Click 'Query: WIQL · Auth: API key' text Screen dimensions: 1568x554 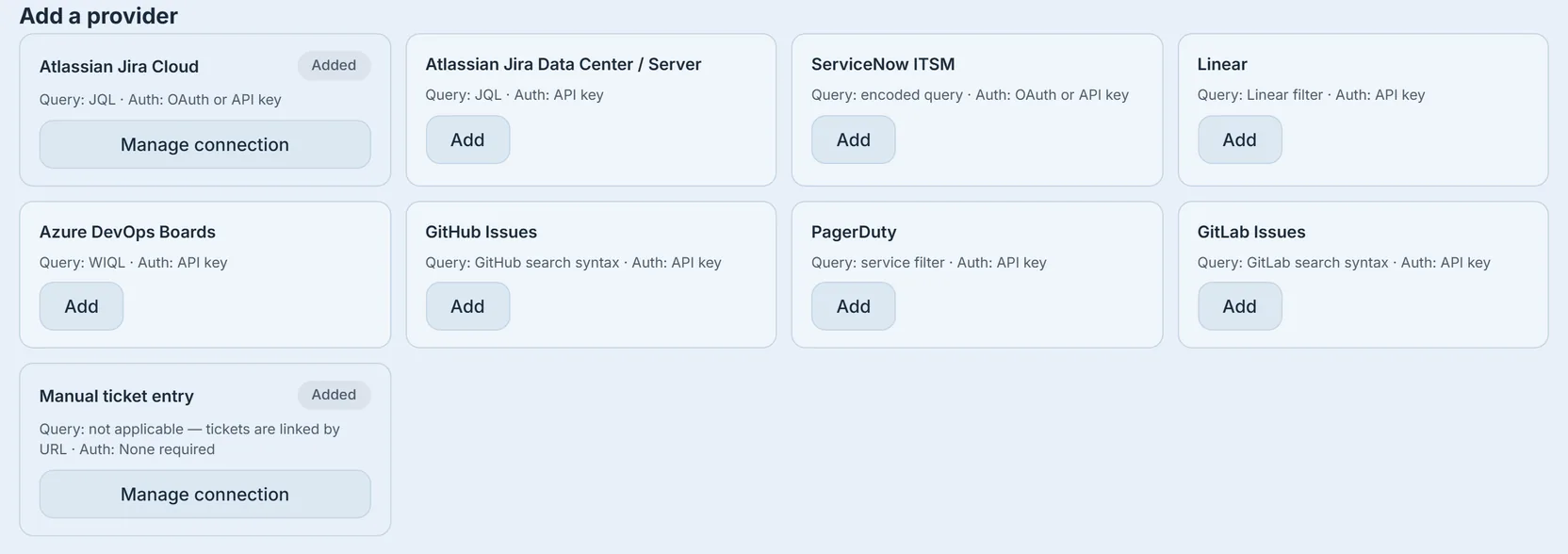pos(133,263)
